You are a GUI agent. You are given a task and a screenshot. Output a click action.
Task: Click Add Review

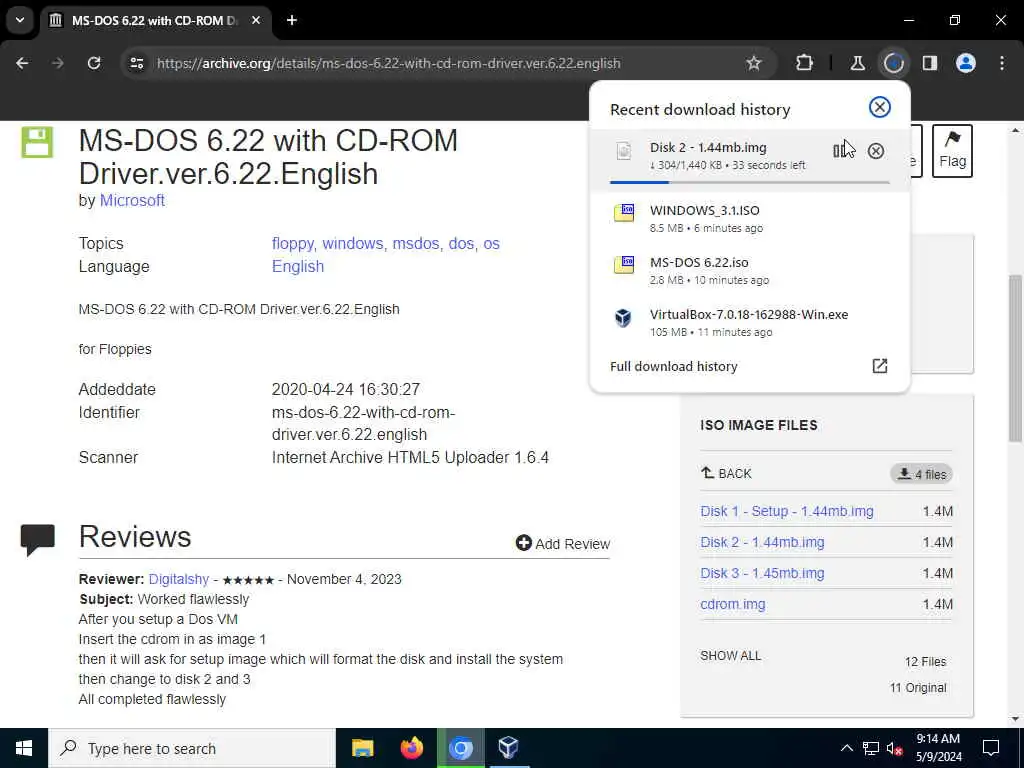(x=562, y=543)
